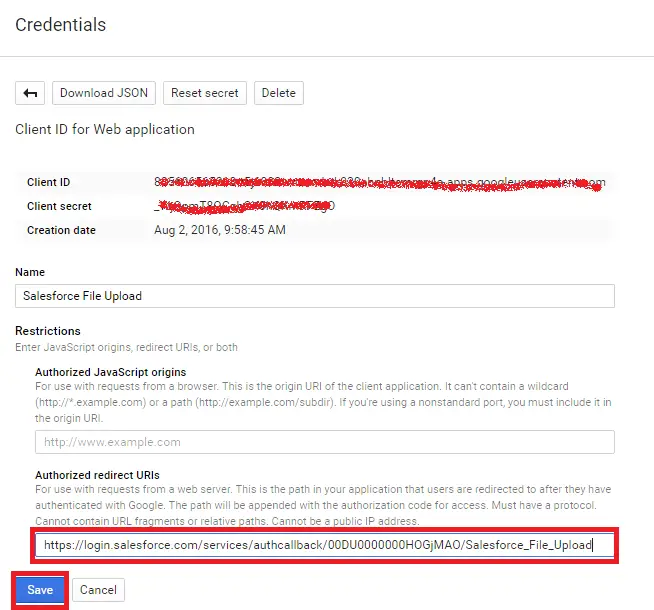Click the redacted Client ID value

point(380,183)
